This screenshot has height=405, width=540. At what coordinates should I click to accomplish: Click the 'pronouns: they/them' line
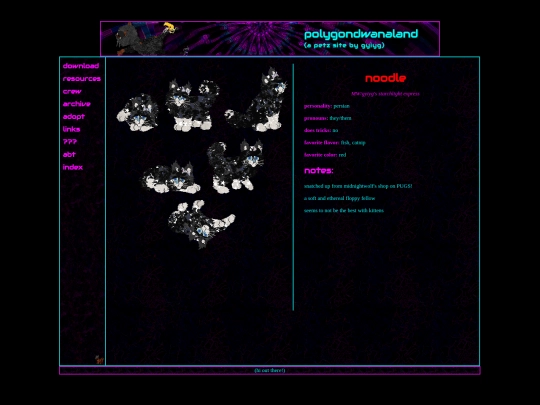coord(328,118)
